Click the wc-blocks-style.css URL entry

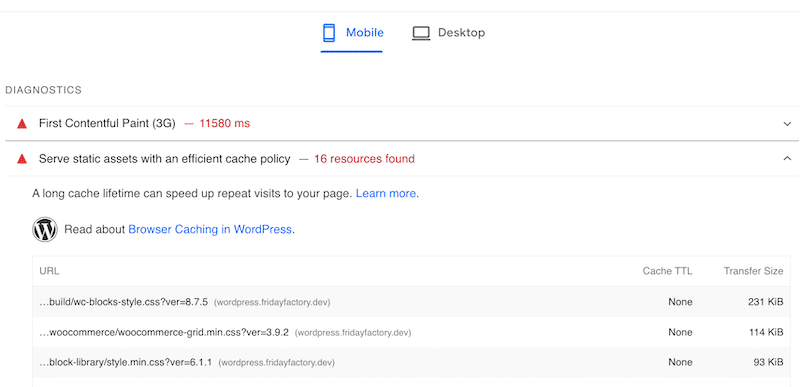123,302
